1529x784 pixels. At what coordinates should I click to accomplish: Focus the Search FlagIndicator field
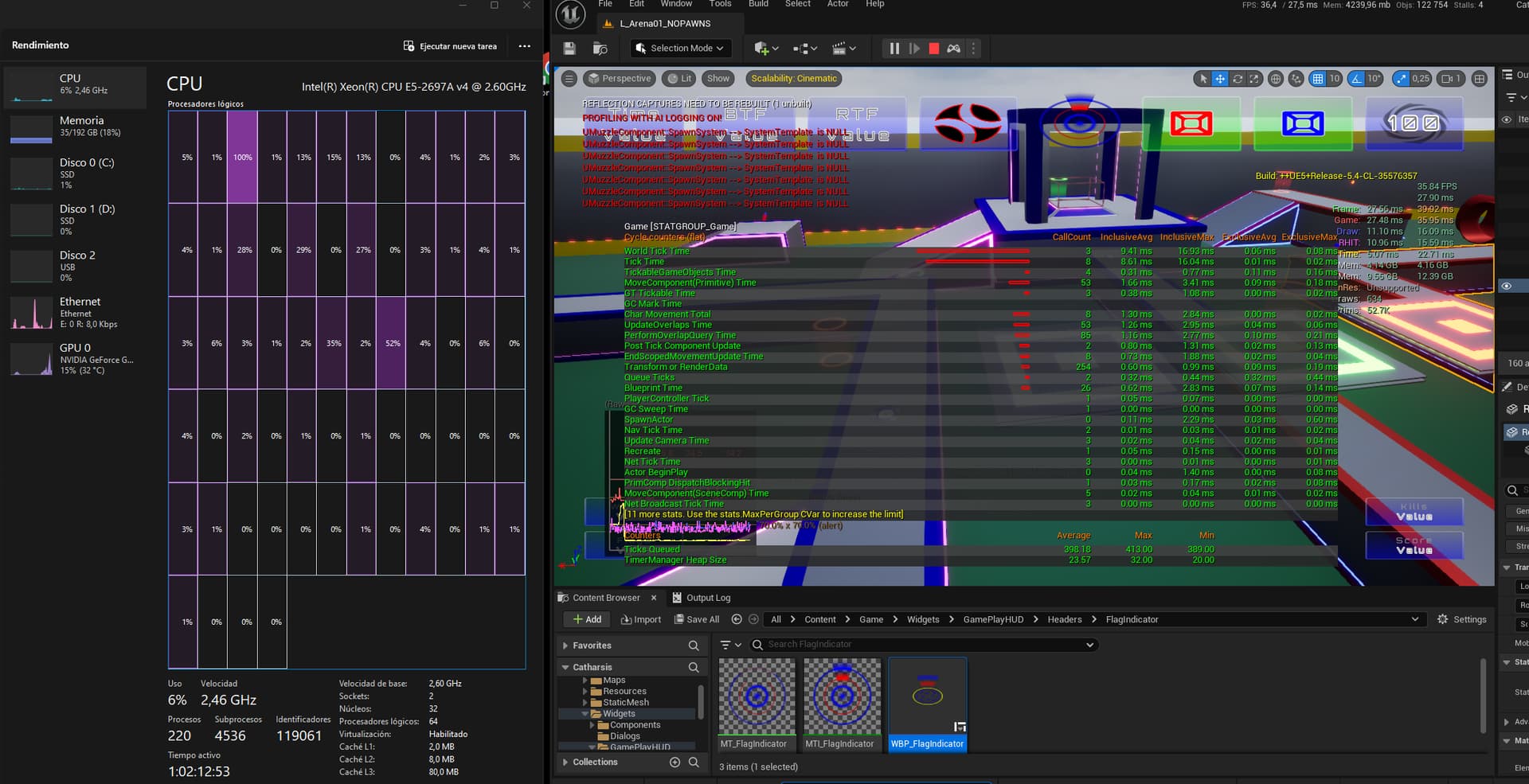point(924,645)
